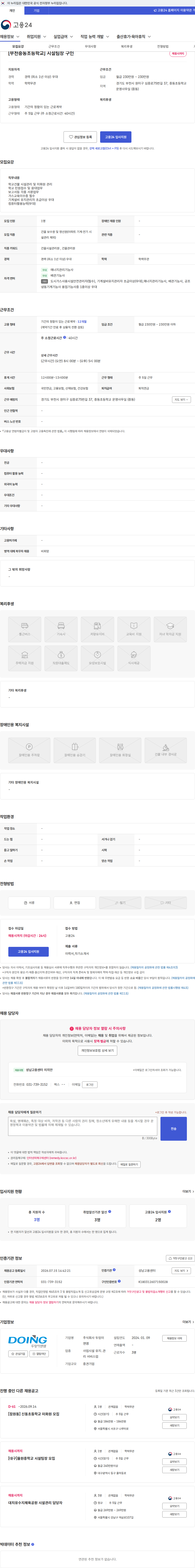
Task: Click the top 고용24 입사지원 button
Action: point(115,137)
